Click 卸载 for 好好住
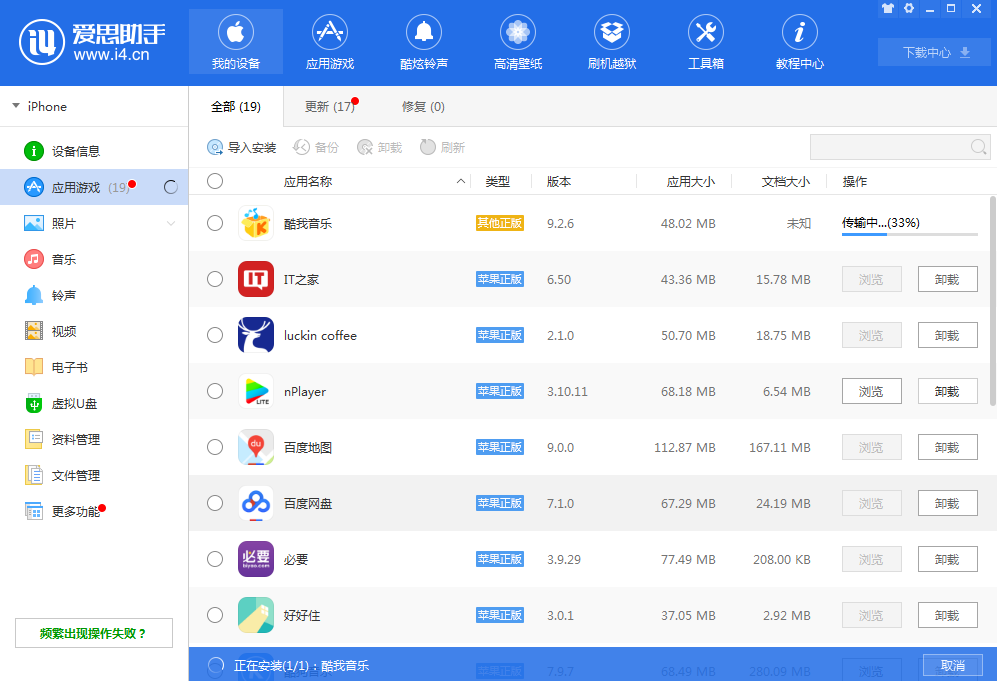The height and width of the screenshot is (681, 997). [x=947, y=615]
